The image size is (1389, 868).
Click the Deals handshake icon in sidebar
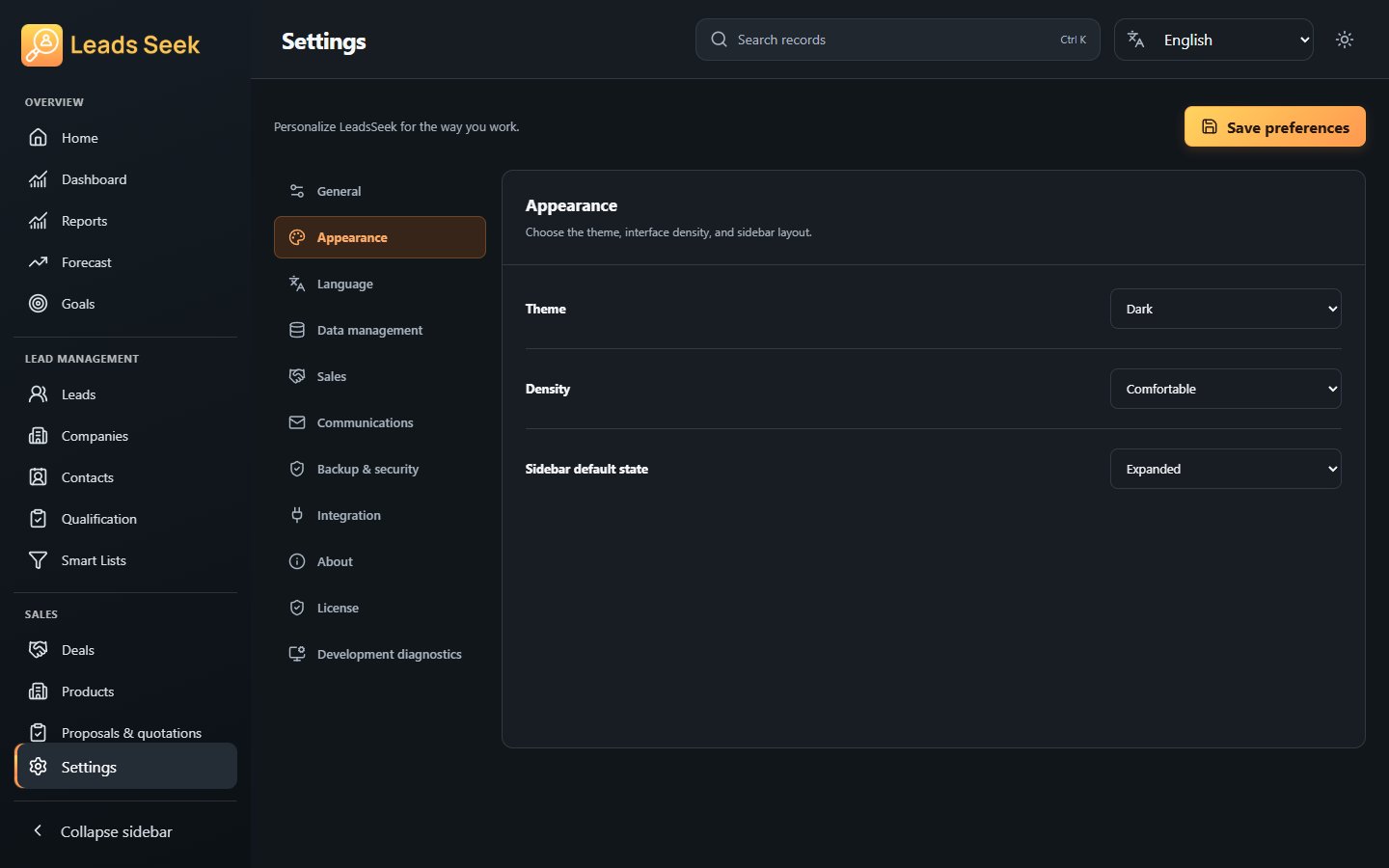pyautogui.click(x=38, y=650)
